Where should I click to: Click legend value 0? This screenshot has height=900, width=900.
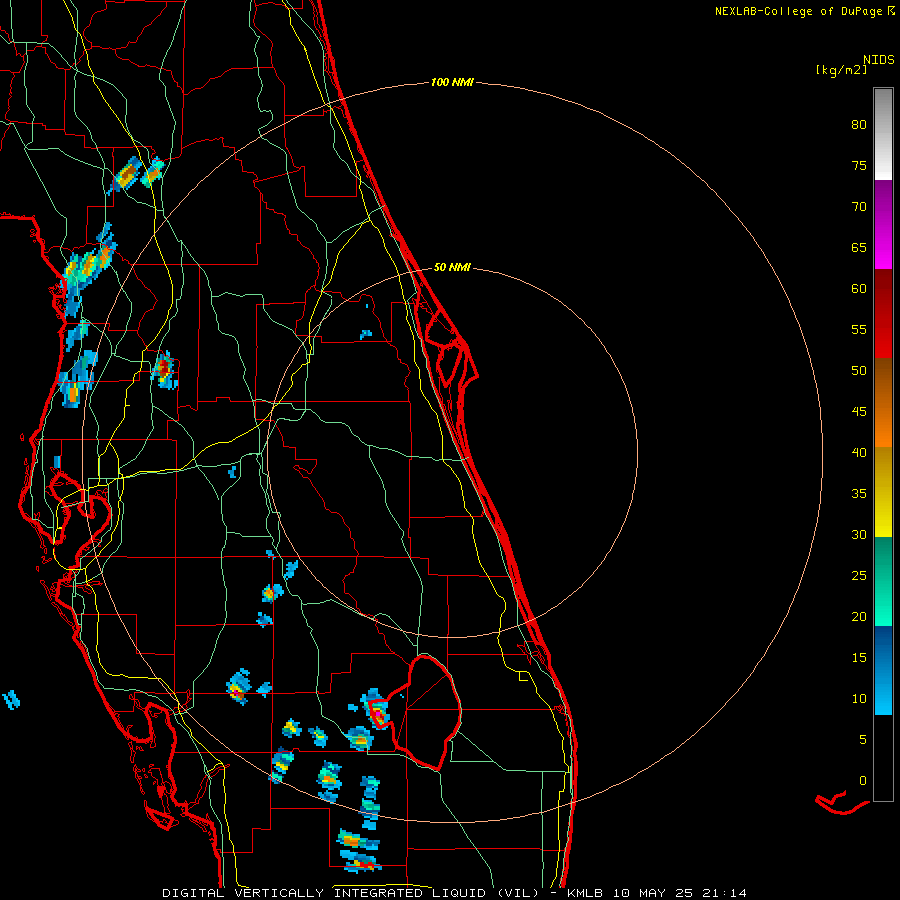click(x=863, y=781)
